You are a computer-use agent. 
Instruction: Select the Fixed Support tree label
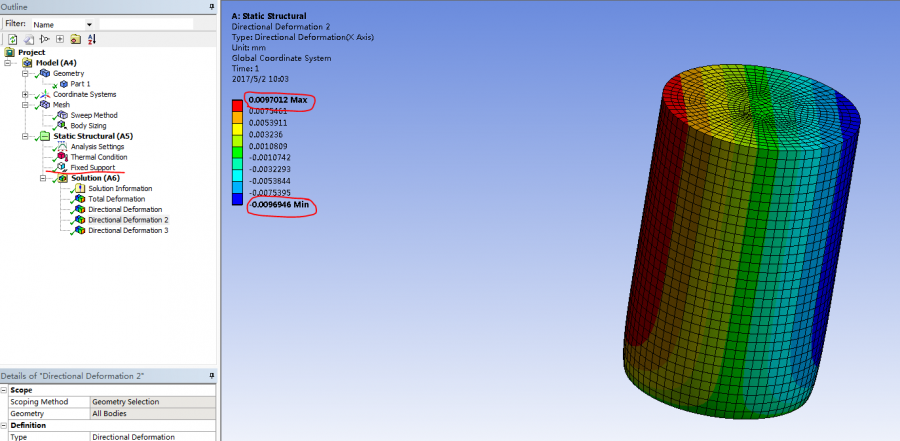93,168
